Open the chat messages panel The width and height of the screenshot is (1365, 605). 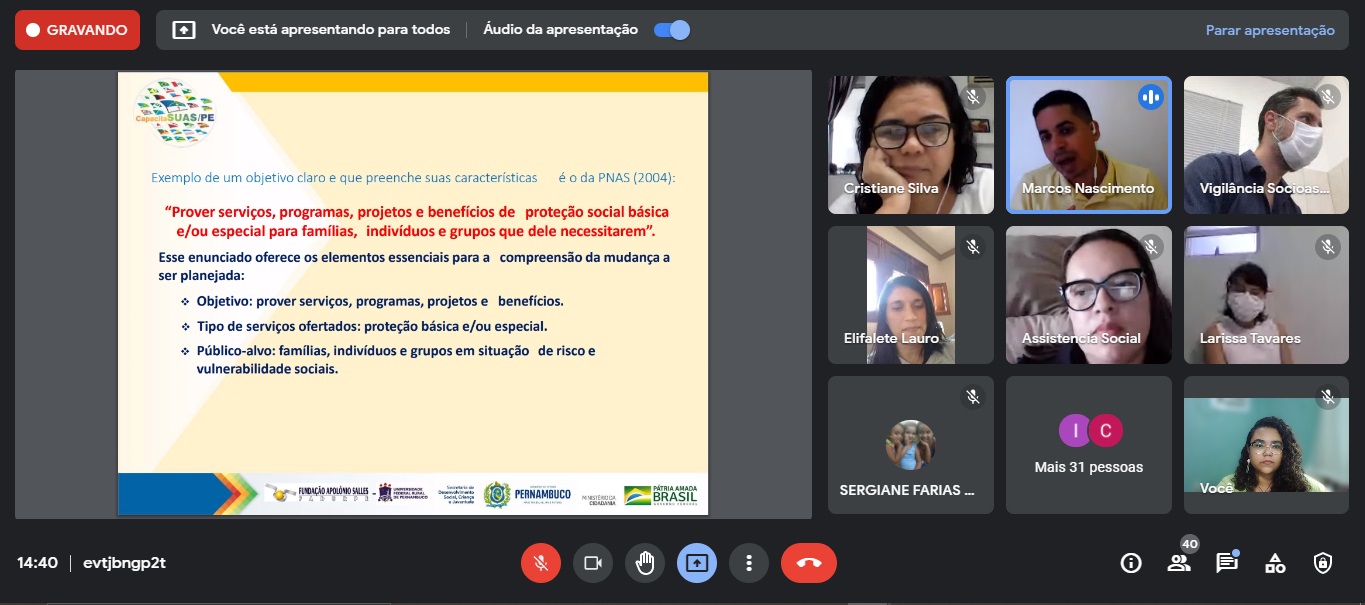click(1227, 563)
